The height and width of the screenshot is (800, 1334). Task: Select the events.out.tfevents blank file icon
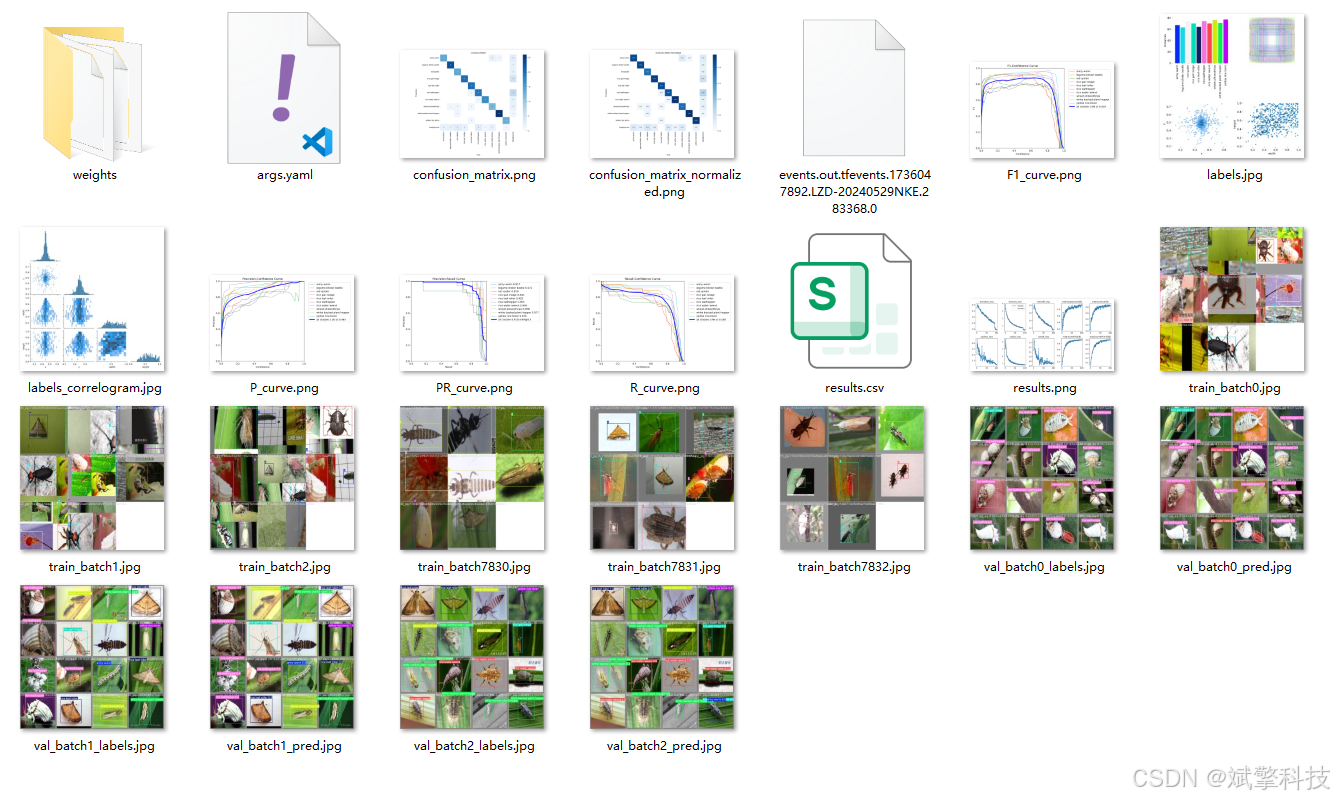tap(854, 87)
